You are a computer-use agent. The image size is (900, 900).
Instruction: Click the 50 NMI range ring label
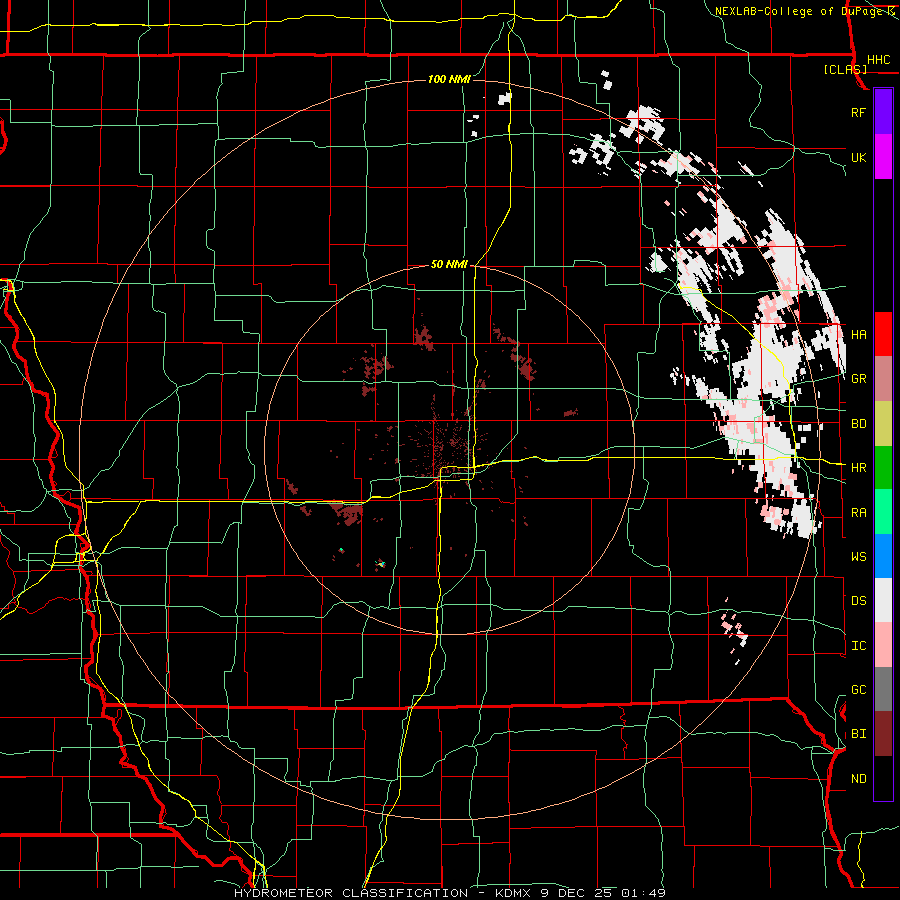point(449,264)
